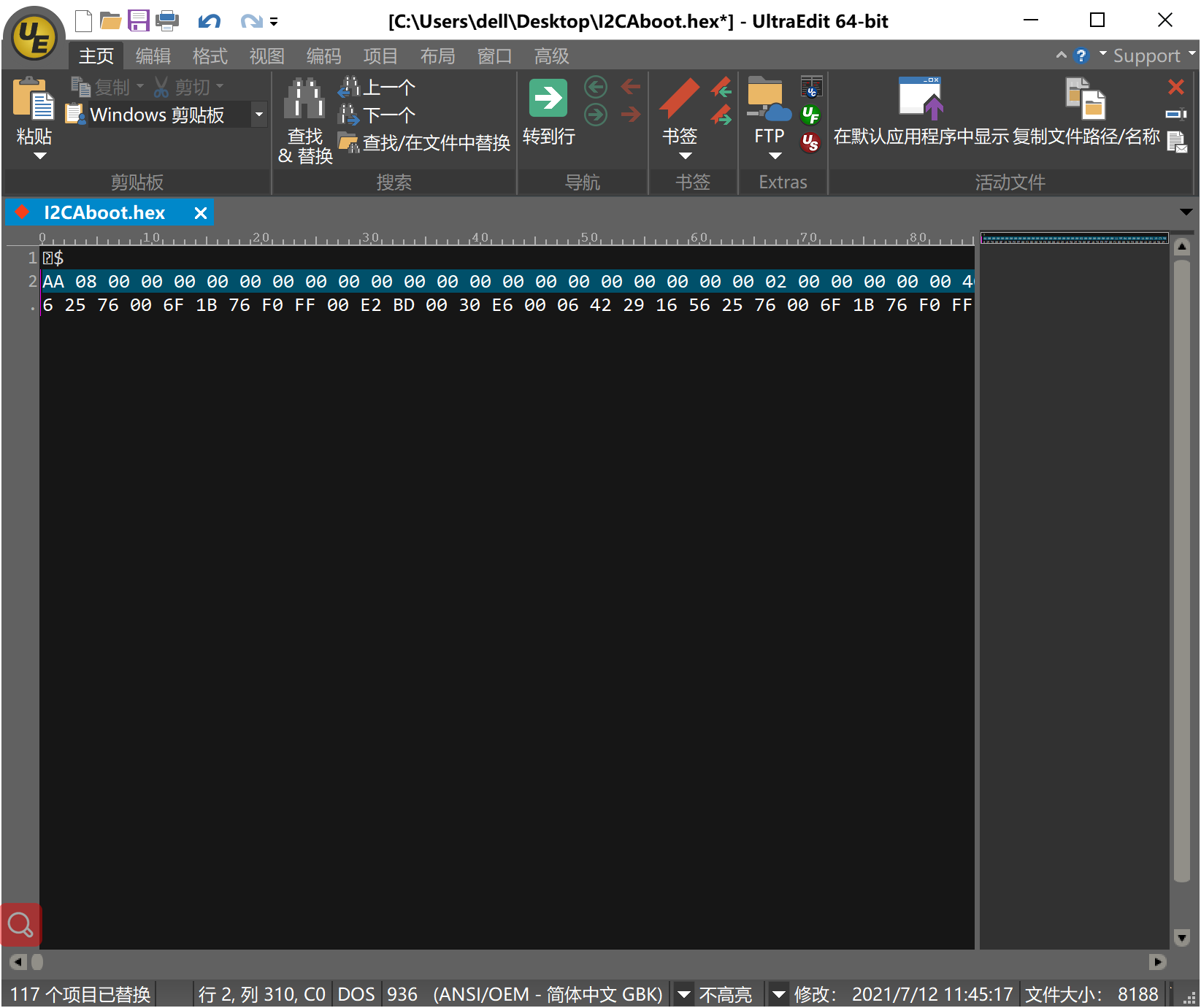Switch to the 高级 ribbon tab
The width and height of the screenshot is (1201, 1008).
(552, 56)
